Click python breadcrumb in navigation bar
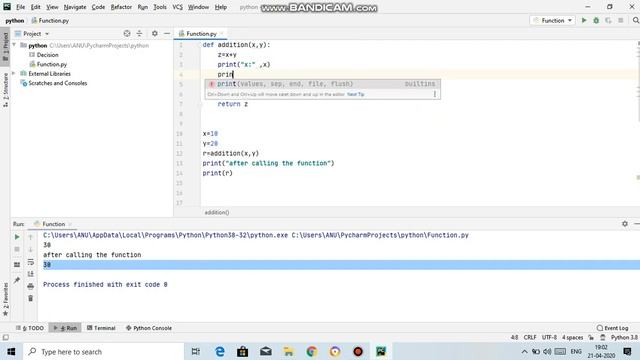The image size is (640, 360). (x=15, y=20)
